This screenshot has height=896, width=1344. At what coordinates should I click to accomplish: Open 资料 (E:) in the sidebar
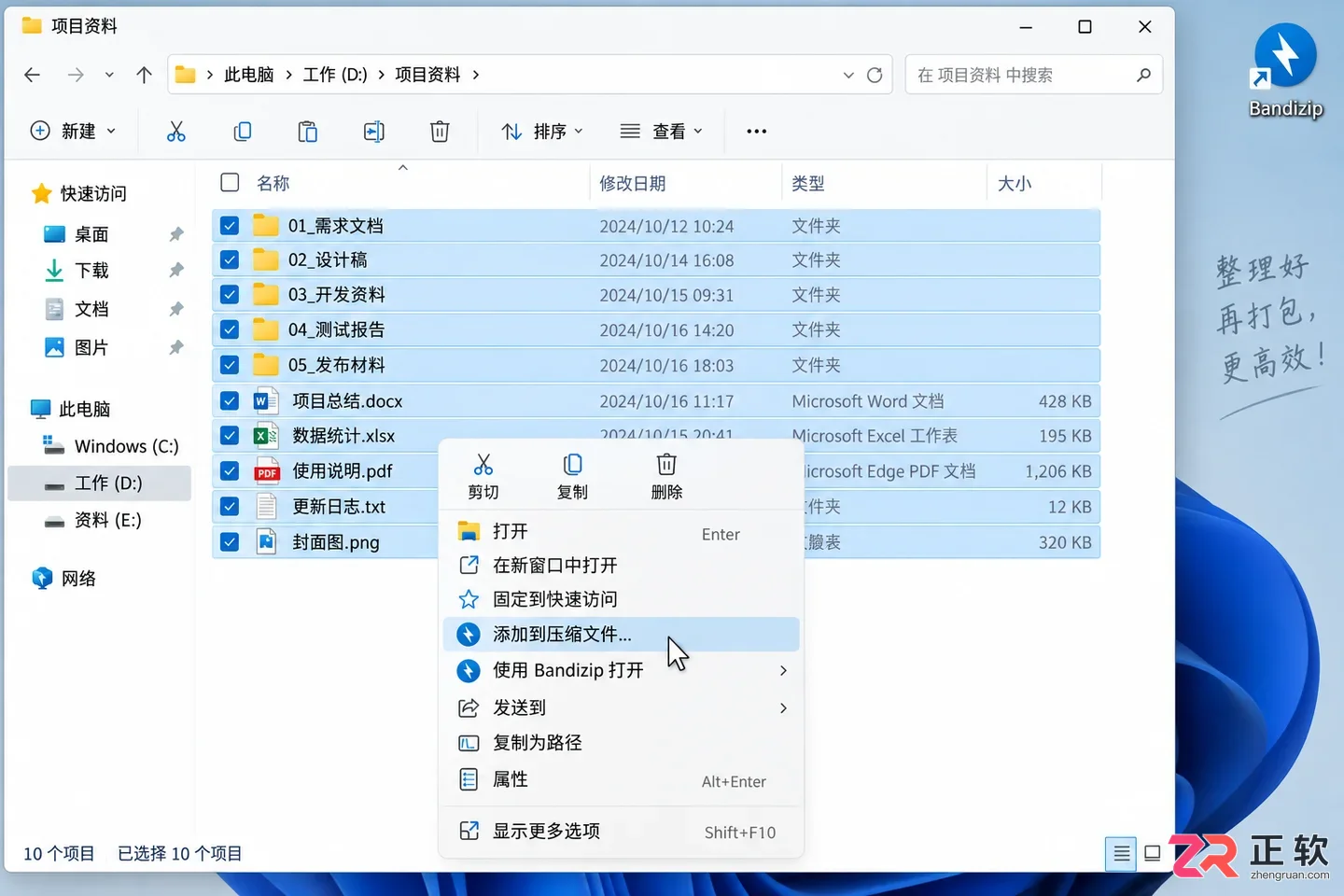pos(100,521)
